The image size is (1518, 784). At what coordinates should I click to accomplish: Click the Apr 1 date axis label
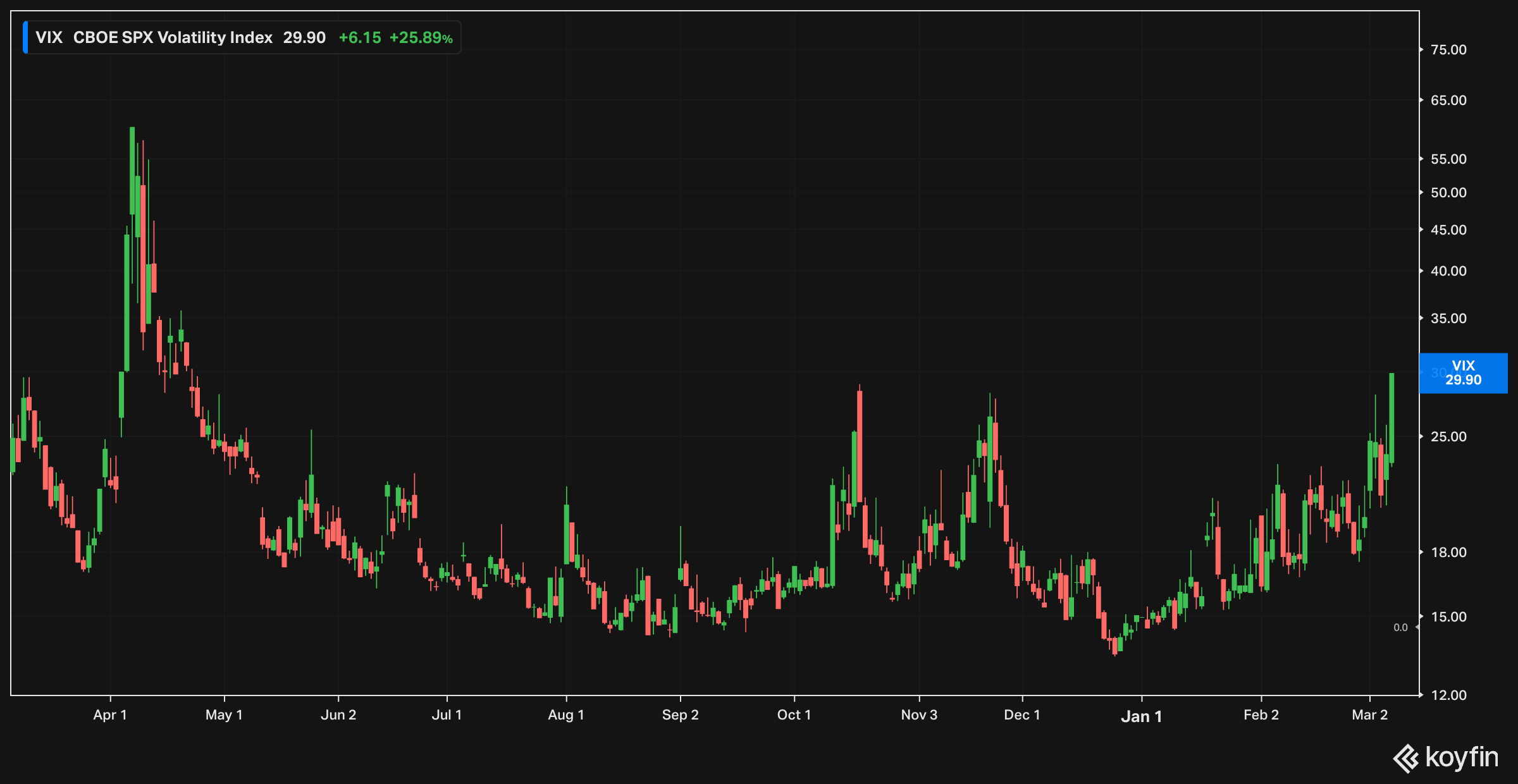click(x=110, y=715)
